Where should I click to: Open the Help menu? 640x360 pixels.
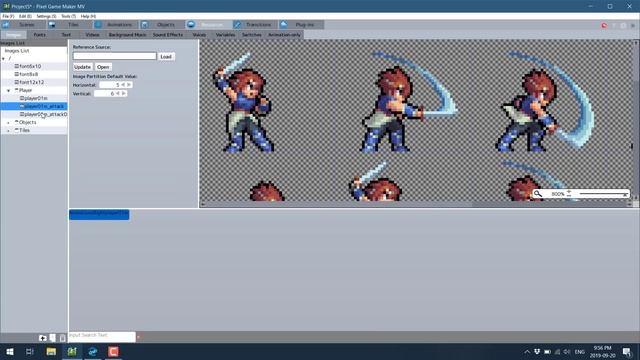click(88, 16)
